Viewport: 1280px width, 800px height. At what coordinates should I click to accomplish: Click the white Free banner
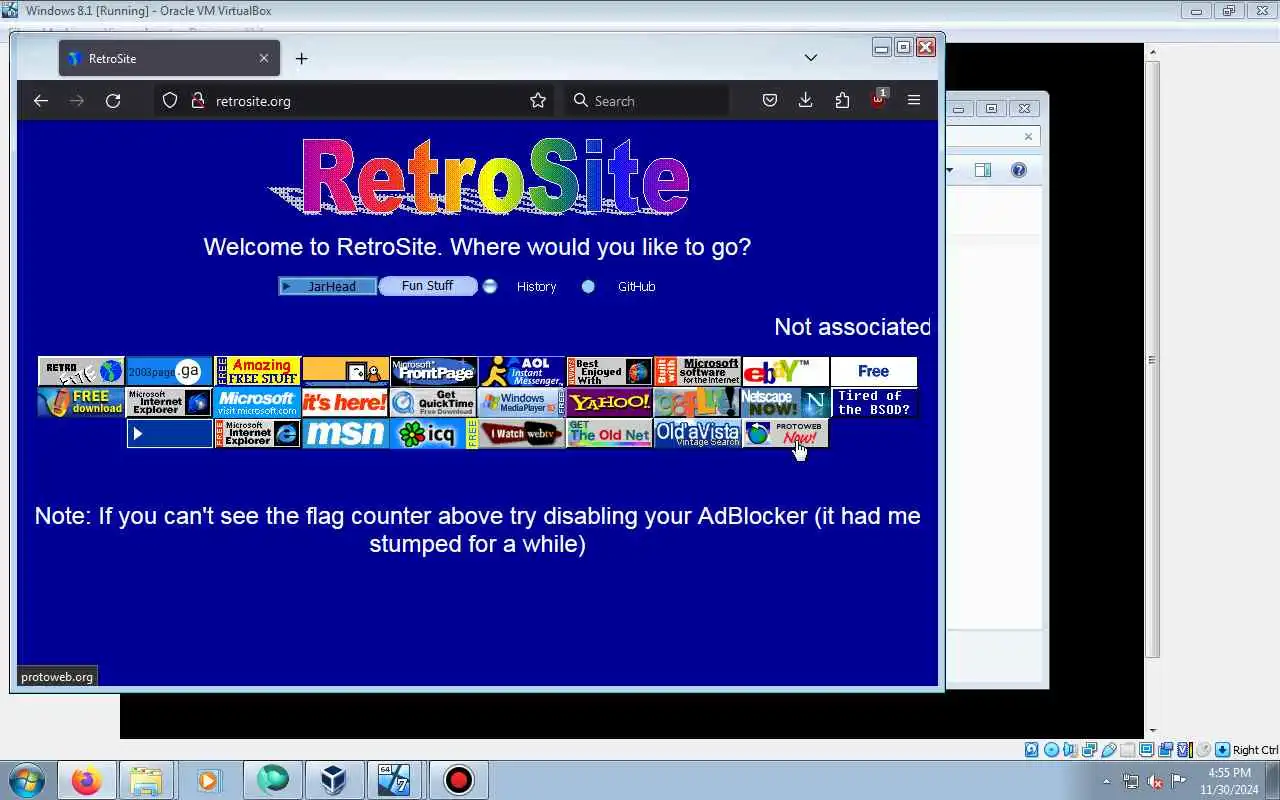(x=873, y=371)
